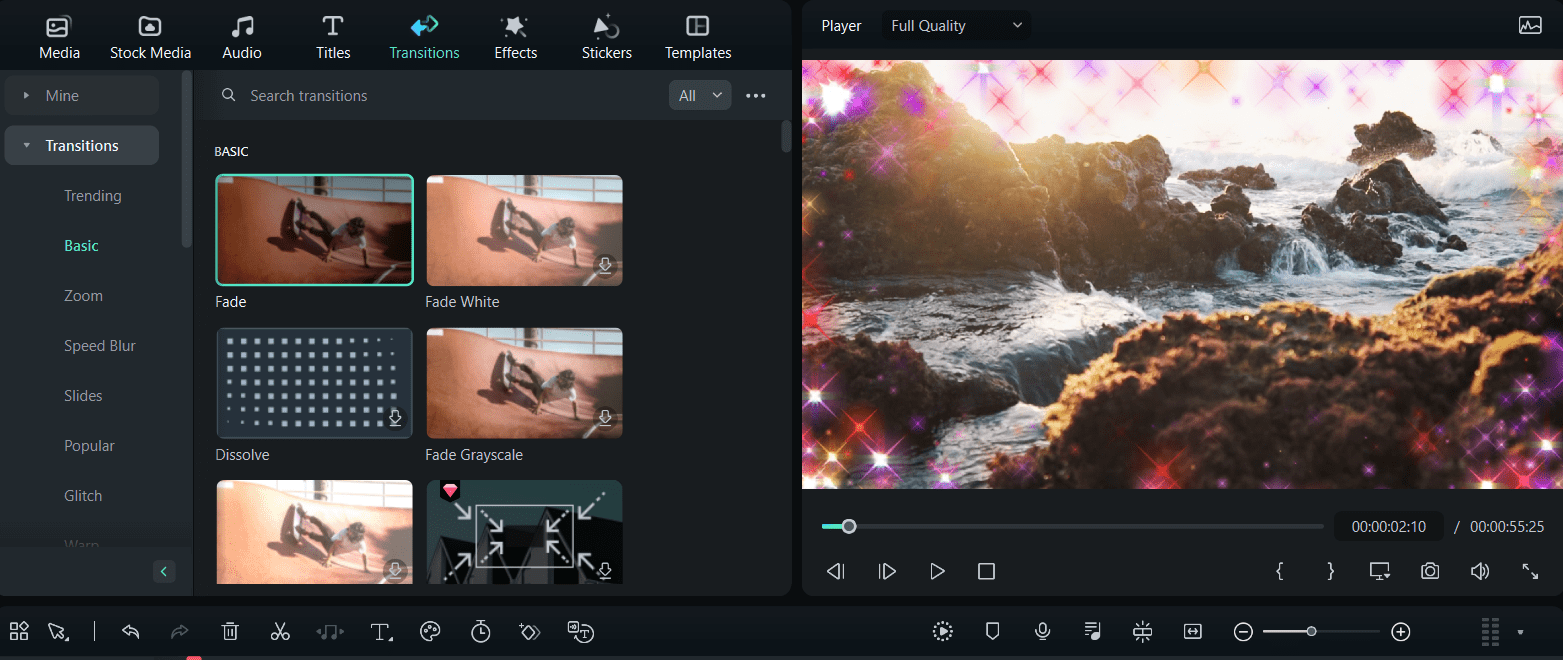Open the All filter dropdown
The height and width of the screenshot is (660, 1563).
coord(700,95)
